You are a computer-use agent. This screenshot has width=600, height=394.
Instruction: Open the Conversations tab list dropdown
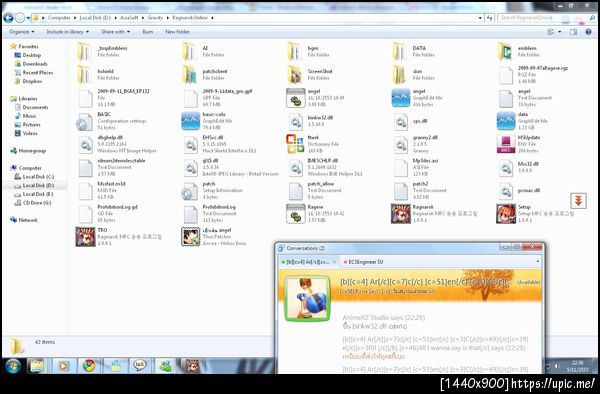tap(538, 262)
